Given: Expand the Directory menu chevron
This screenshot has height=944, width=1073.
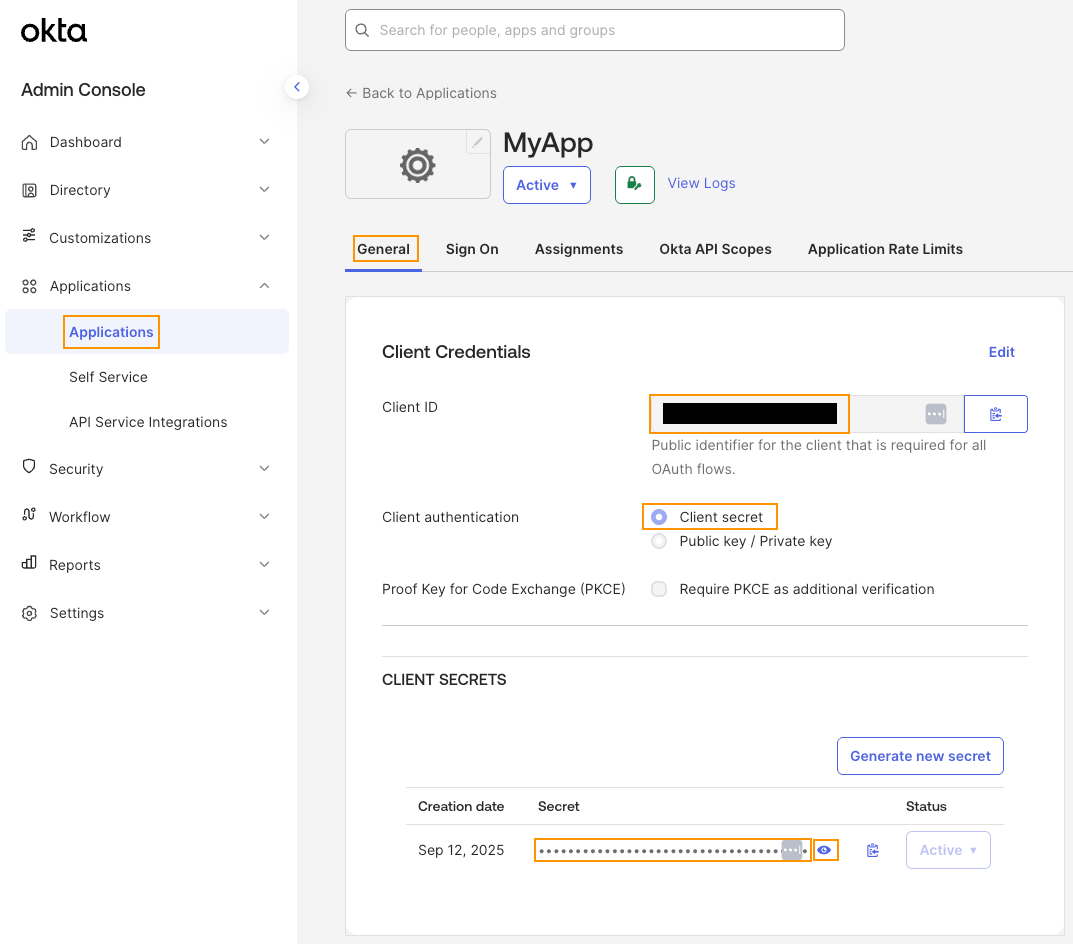Looking at the screenshot, I should click(x=264, y=190).
